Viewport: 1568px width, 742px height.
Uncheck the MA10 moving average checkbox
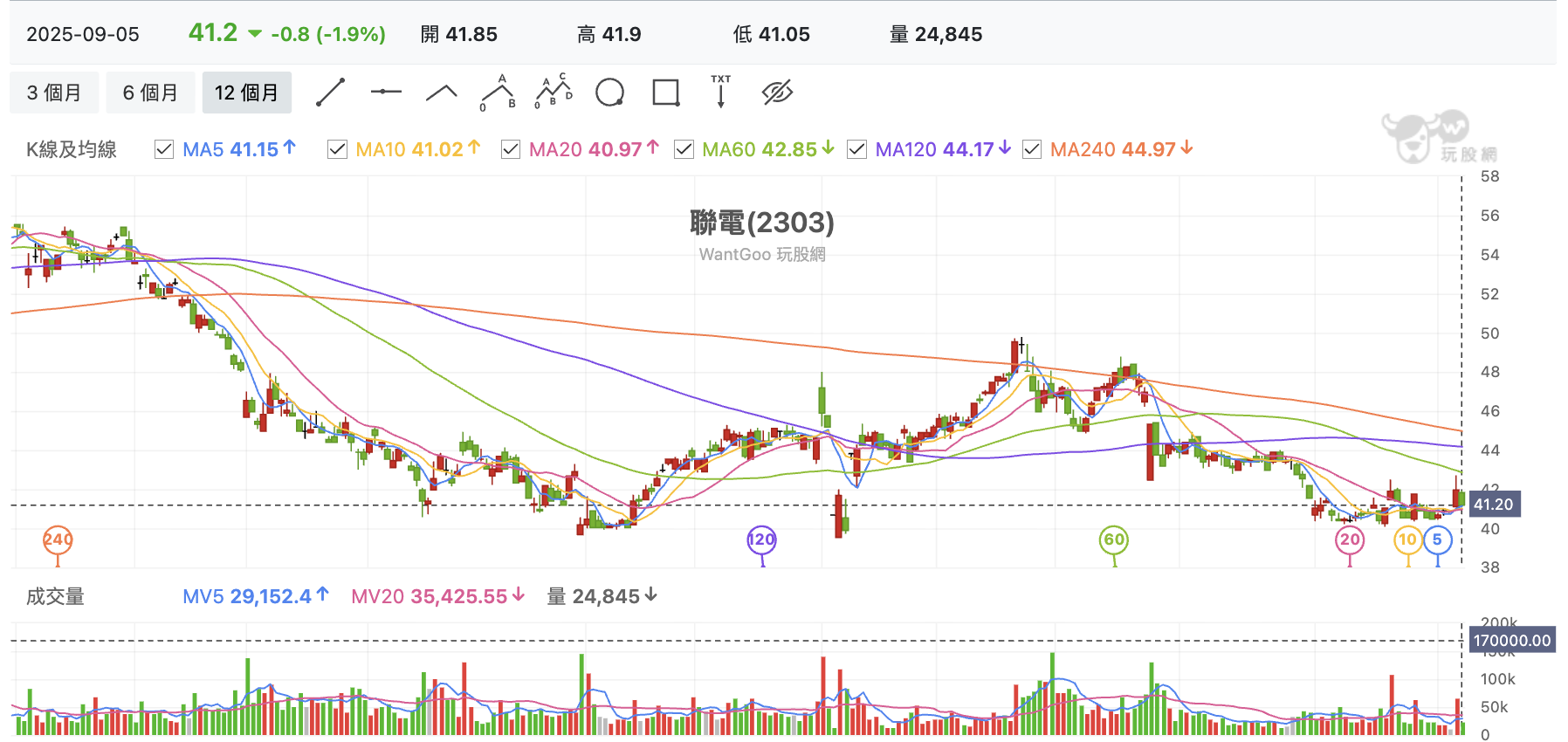pos(337,149)
